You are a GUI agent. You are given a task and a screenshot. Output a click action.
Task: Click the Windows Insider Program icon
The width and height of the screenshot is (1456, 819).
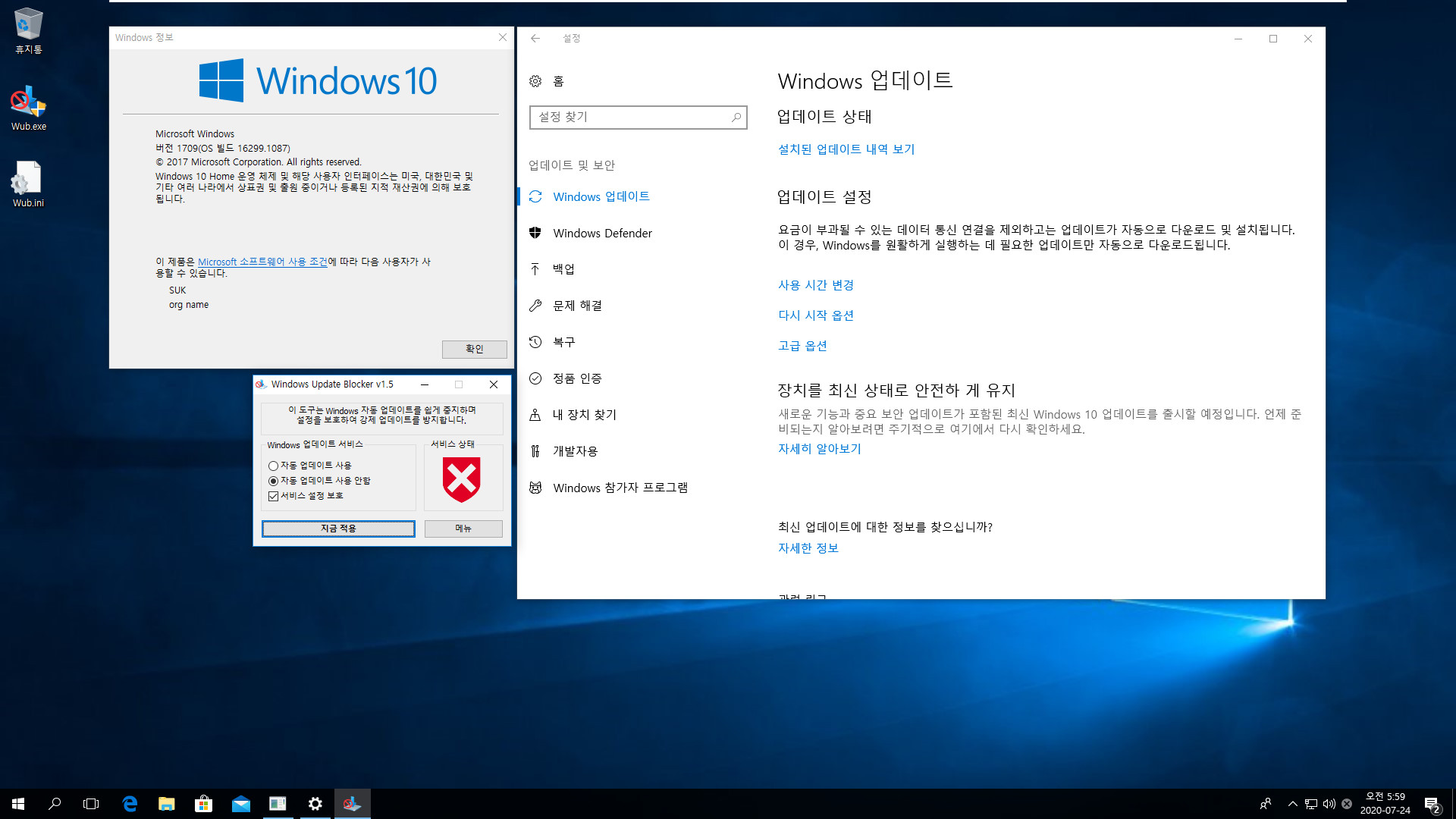click(x=535, y=488)
